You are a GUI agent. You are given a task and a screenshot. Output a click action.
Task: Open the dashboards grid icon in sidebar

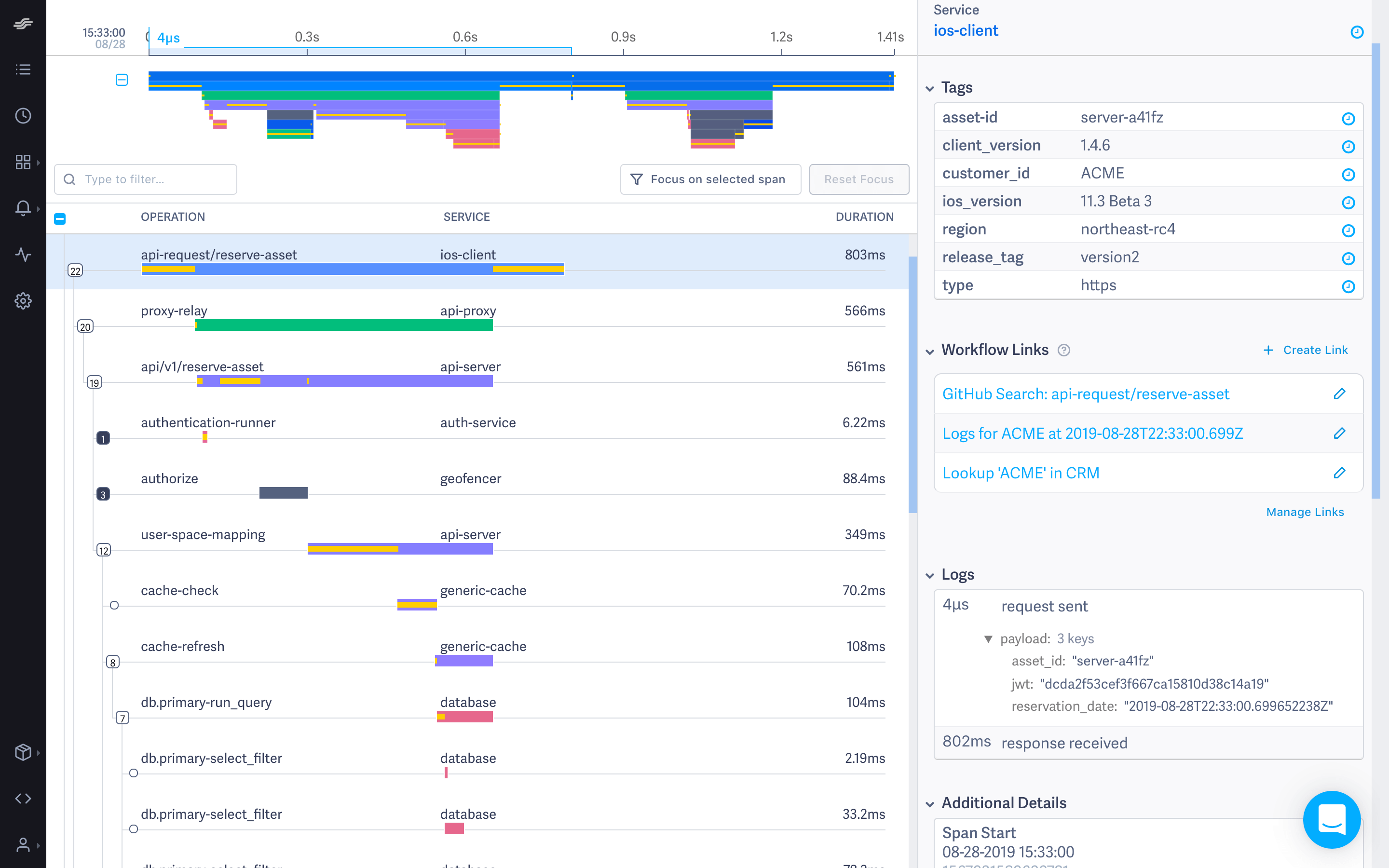click(23, 162)
